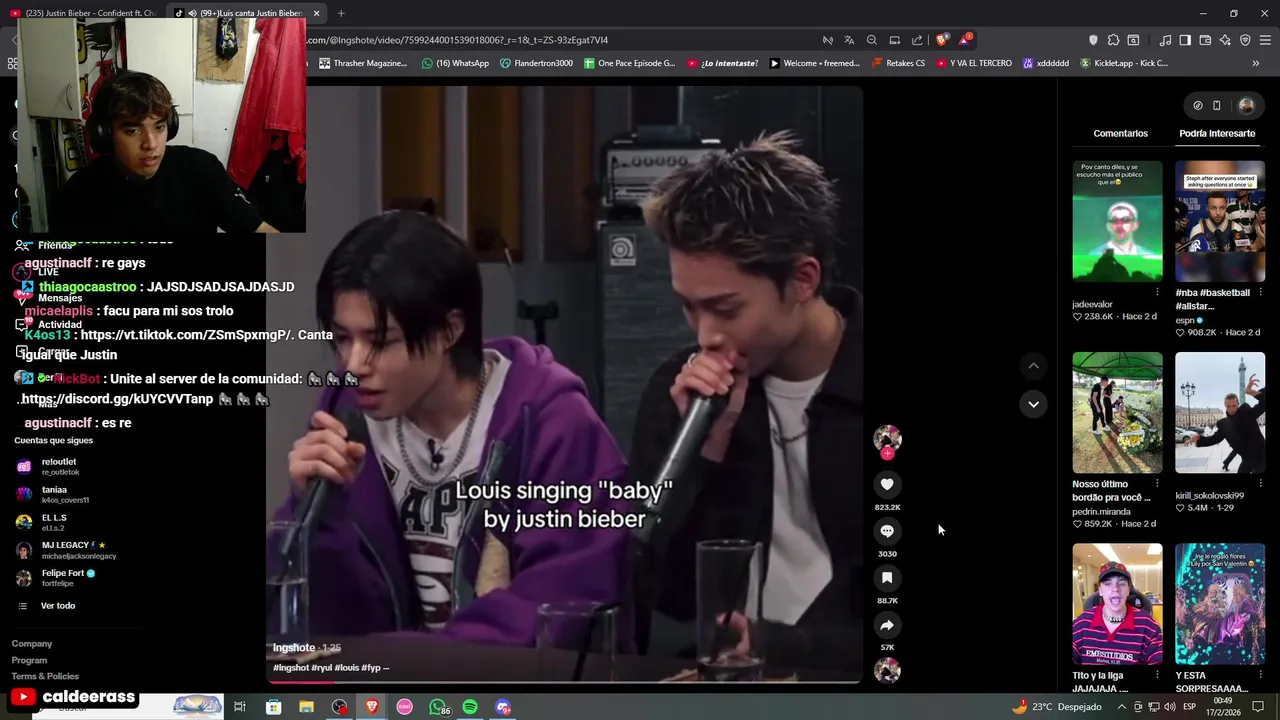The width and height of the screenshot is (1280, 720).
Task: Open options menu for the kirill_sokolovski99 video
Action: click(x=1260, y=484)
